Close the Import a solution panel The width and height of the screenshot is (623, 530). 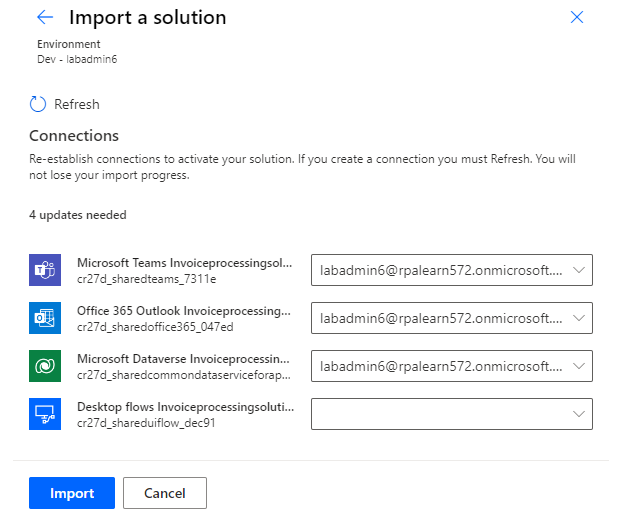click(x=577, y=17)
